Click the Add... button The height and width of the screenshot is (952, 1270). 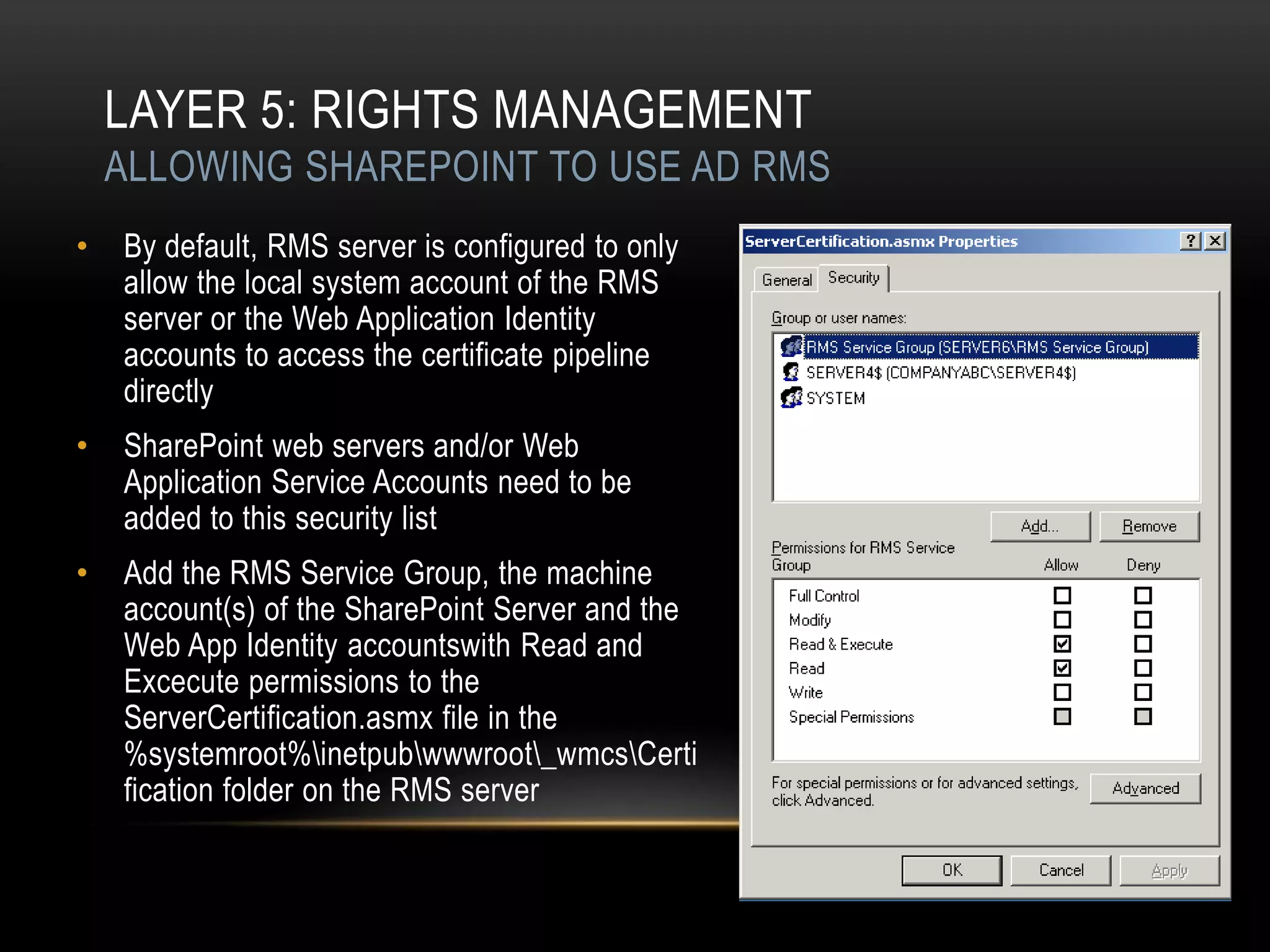[x=1040, y=526]
